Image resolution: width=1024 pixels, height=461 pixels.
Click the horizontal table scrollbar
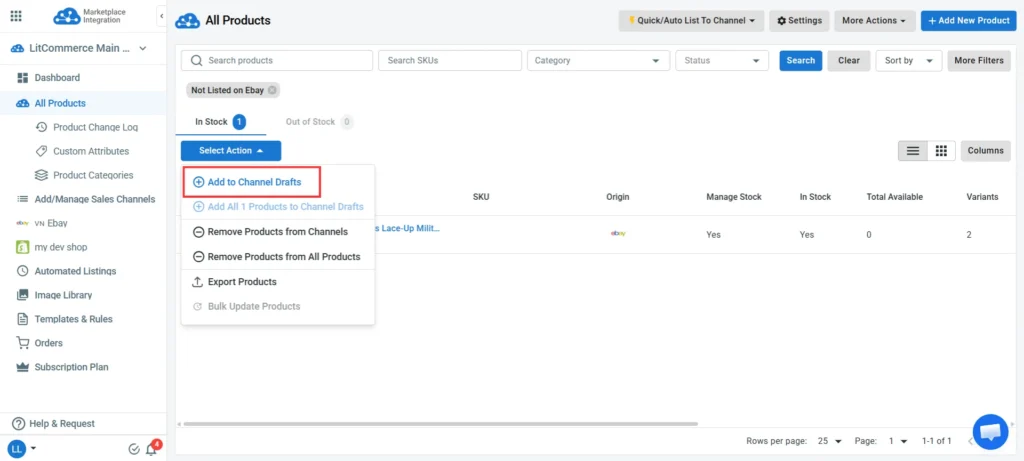click(x=441, y=424)
